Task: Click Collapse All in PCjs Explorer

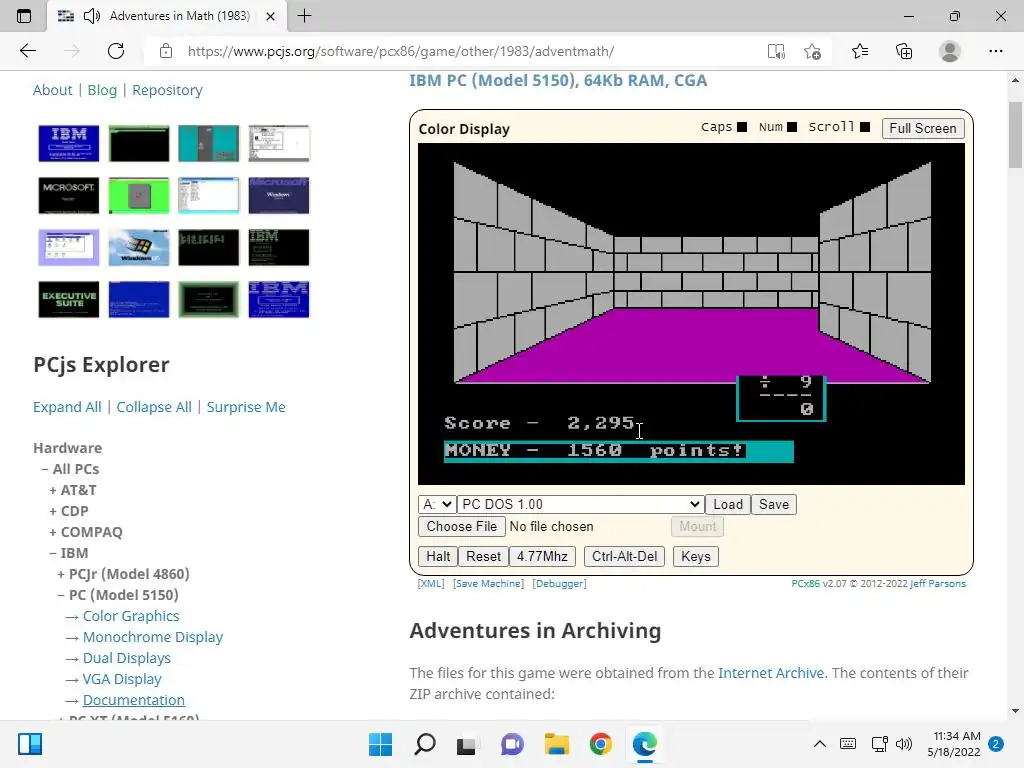Action: tap(154, 407)
